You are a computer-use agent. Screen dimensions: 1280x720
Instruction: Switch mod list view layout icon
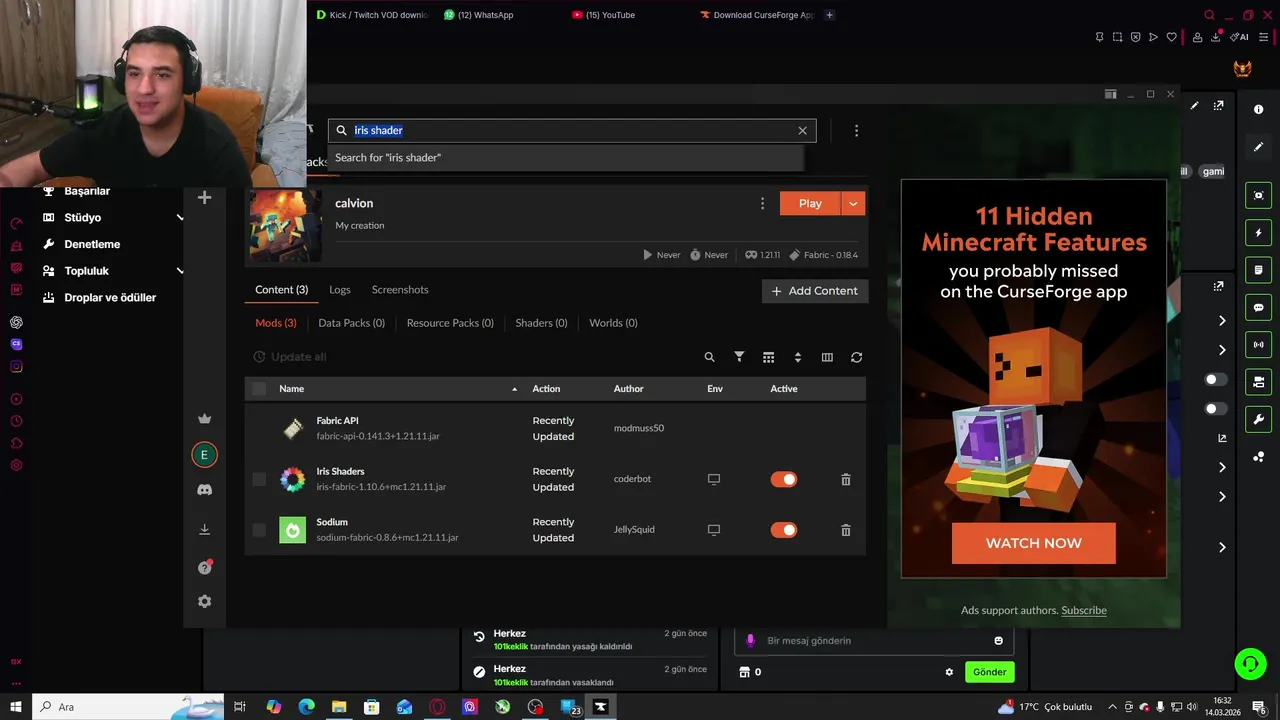pyautogui.click(x=768, y=357)
